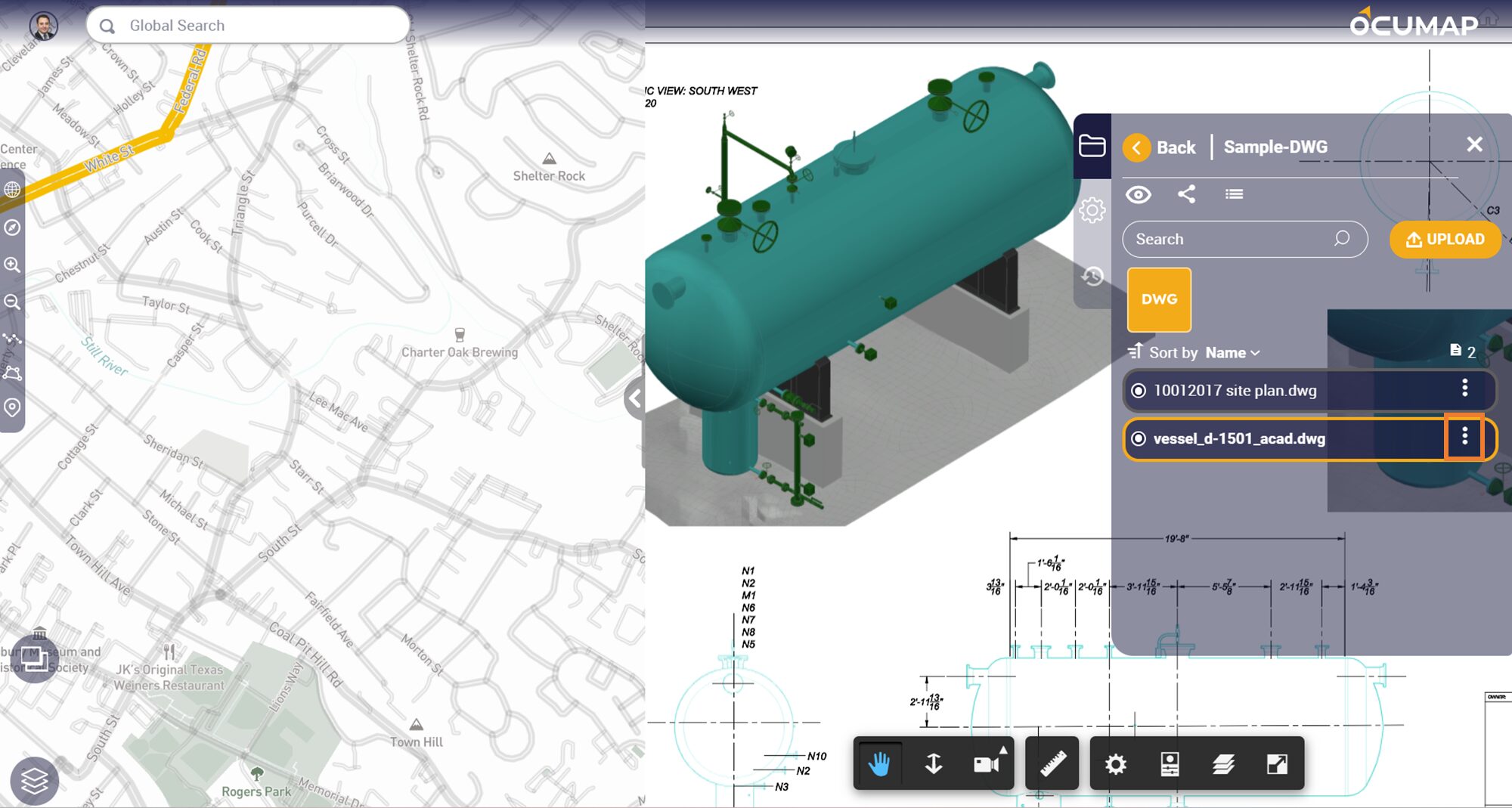The height and width of the screenshot is (808, 1512).
Task: Open the history tab of the panel
Action: [1092, 276]
